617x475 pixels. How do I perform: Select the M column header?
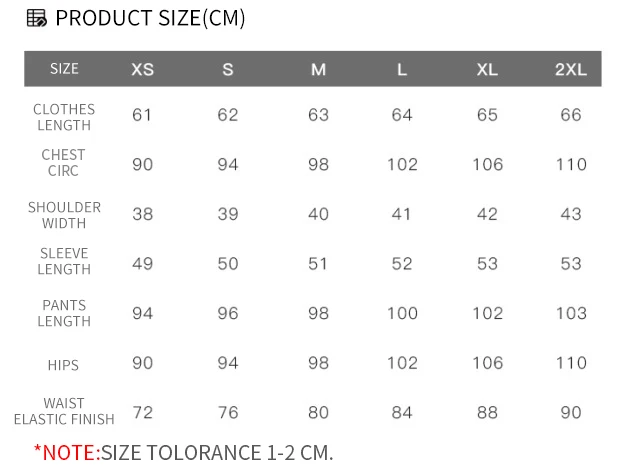point(318,70)
